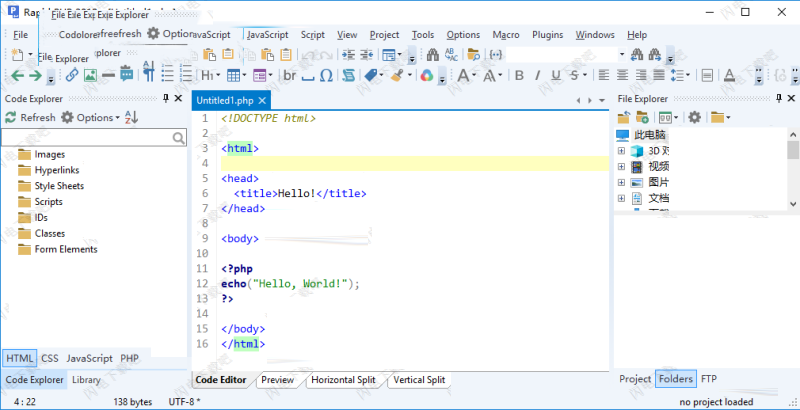Show the FTP panel tab
The image size is (800, 410).
click(x=709, y=379)
